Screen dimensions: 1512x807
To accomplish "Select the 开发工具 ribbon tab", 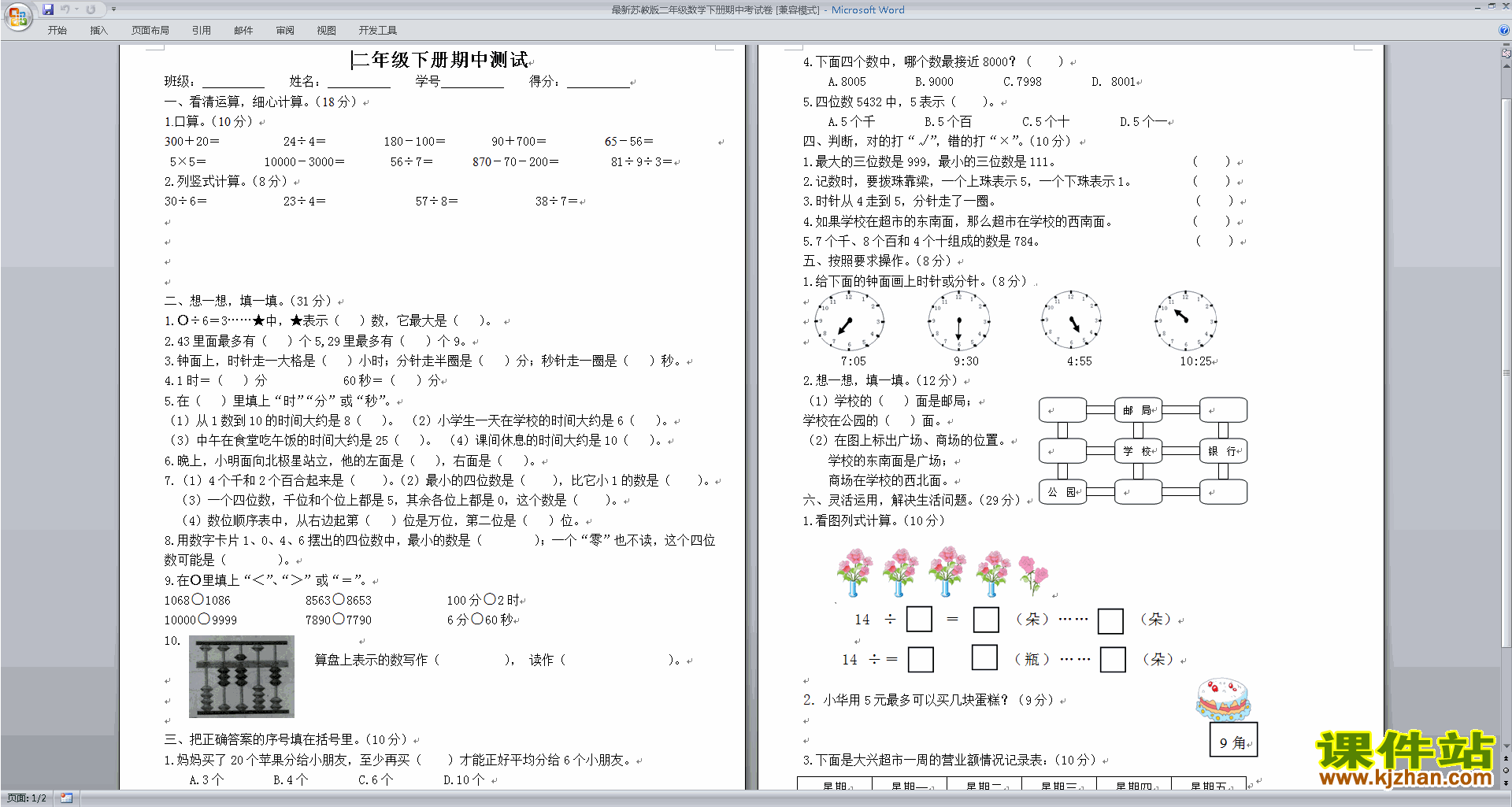I will (378, 31).
